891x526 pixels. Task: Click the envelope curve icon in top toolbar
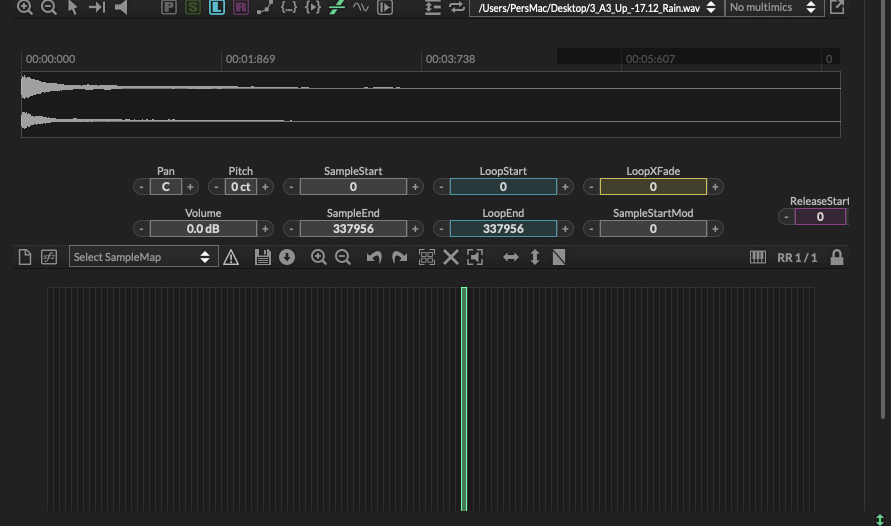click(x=264, y=7)
